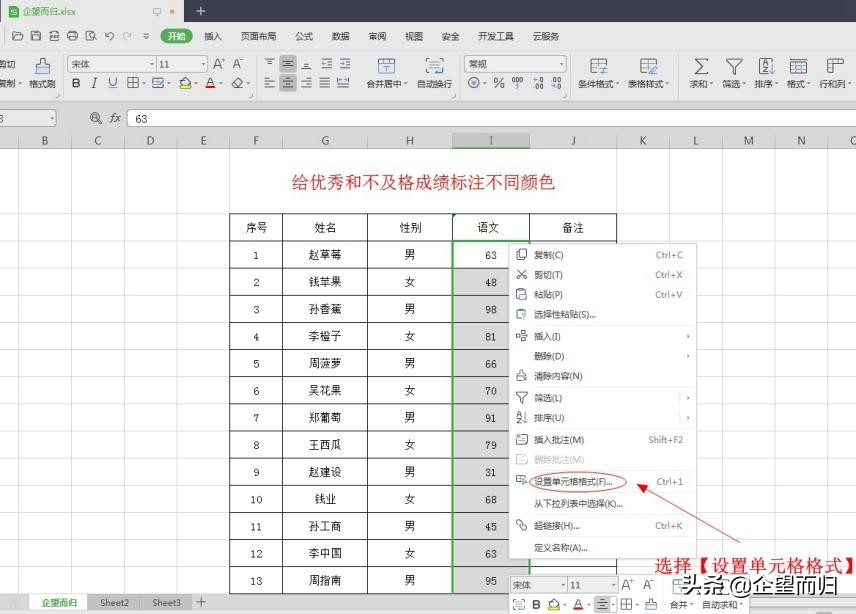
Task: Toggle center horizontal alignment in ribbon
Action: pyautogui.click(x=288, y=83)
